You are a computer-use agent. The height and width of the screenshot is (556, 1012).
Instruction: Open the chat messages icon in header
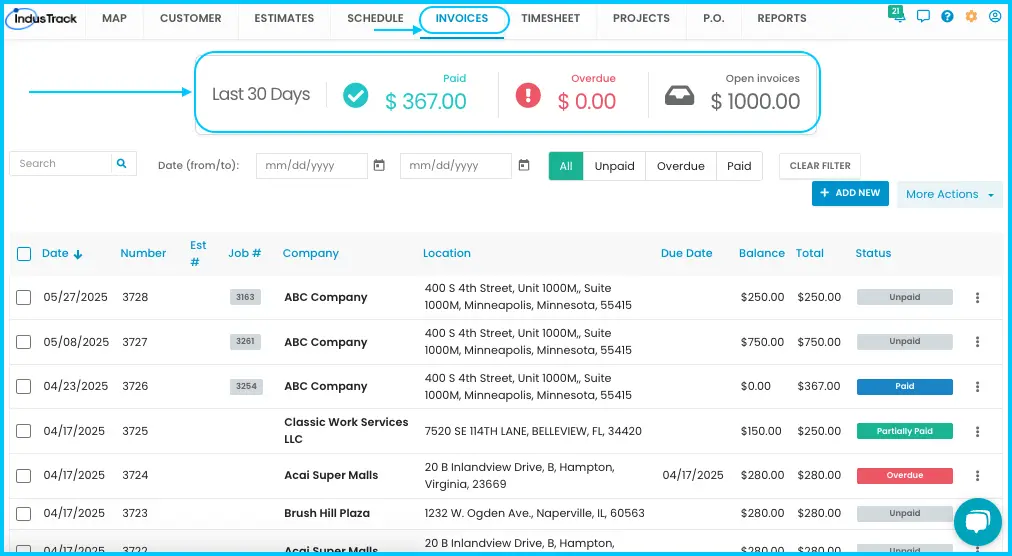pos(923,17)
